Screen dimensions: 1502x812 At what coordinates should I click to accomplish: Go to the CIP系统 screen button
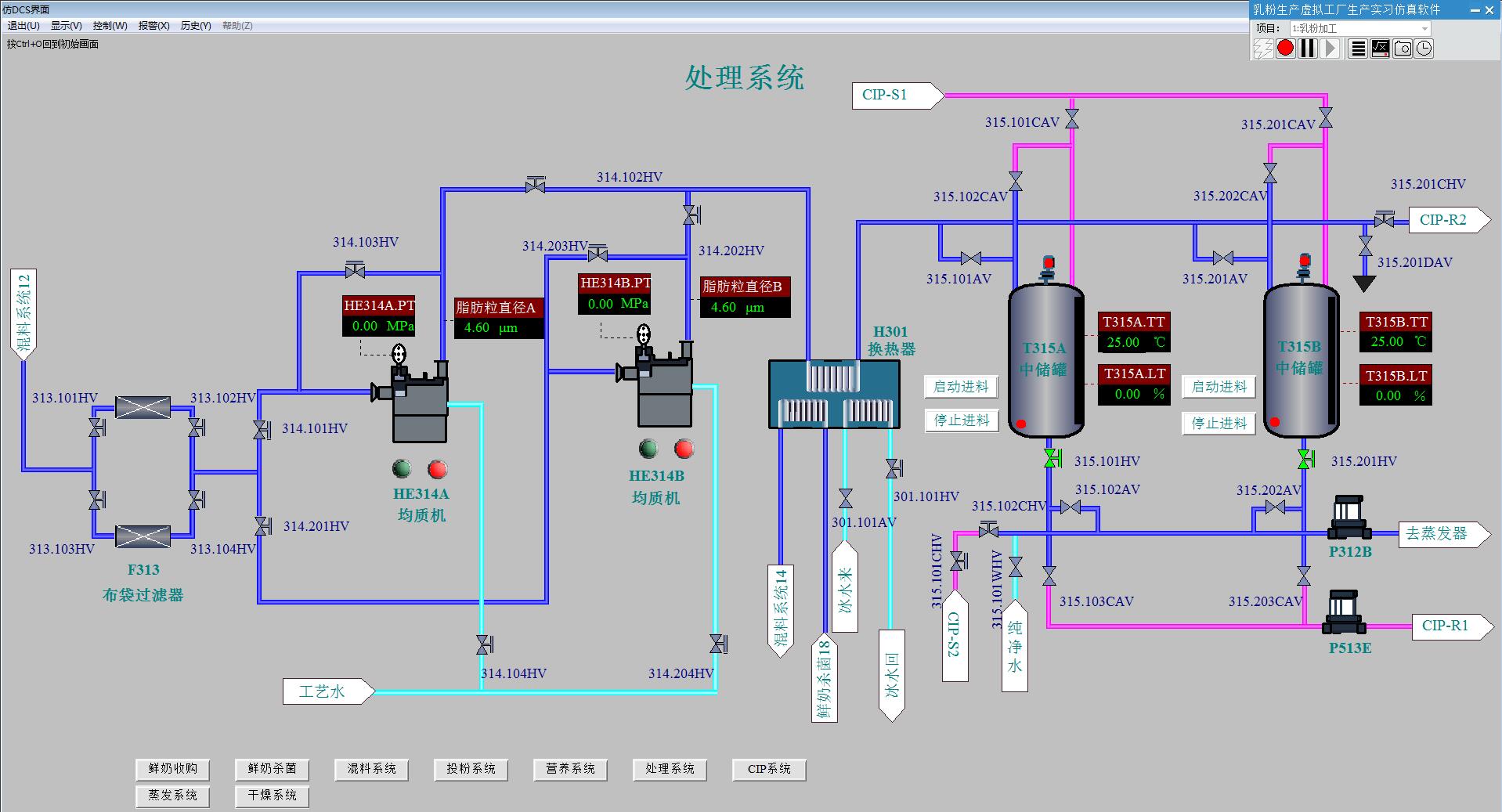(x=768, y=769)
